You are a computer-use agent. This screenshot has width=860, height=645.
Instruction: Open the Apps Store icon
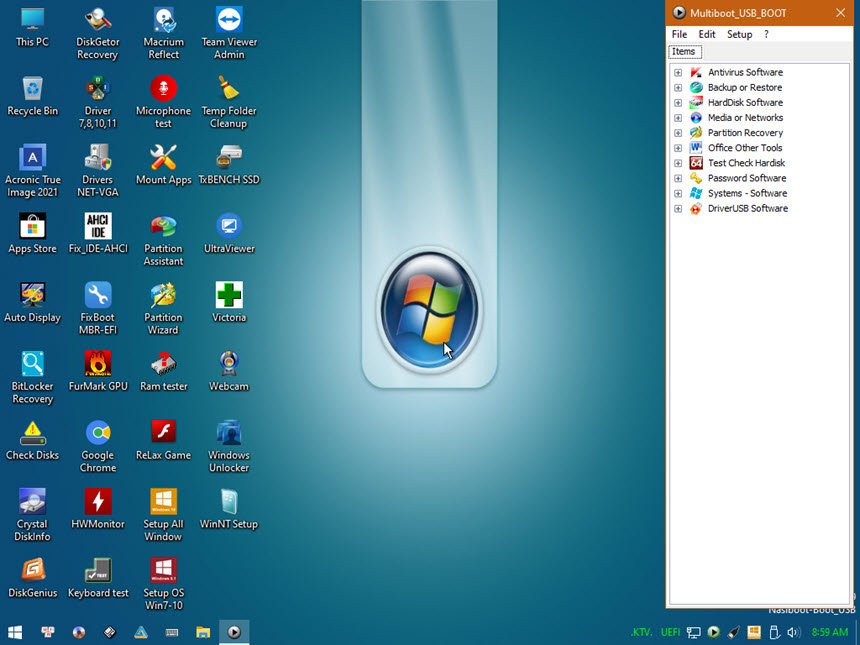point(32,234)
